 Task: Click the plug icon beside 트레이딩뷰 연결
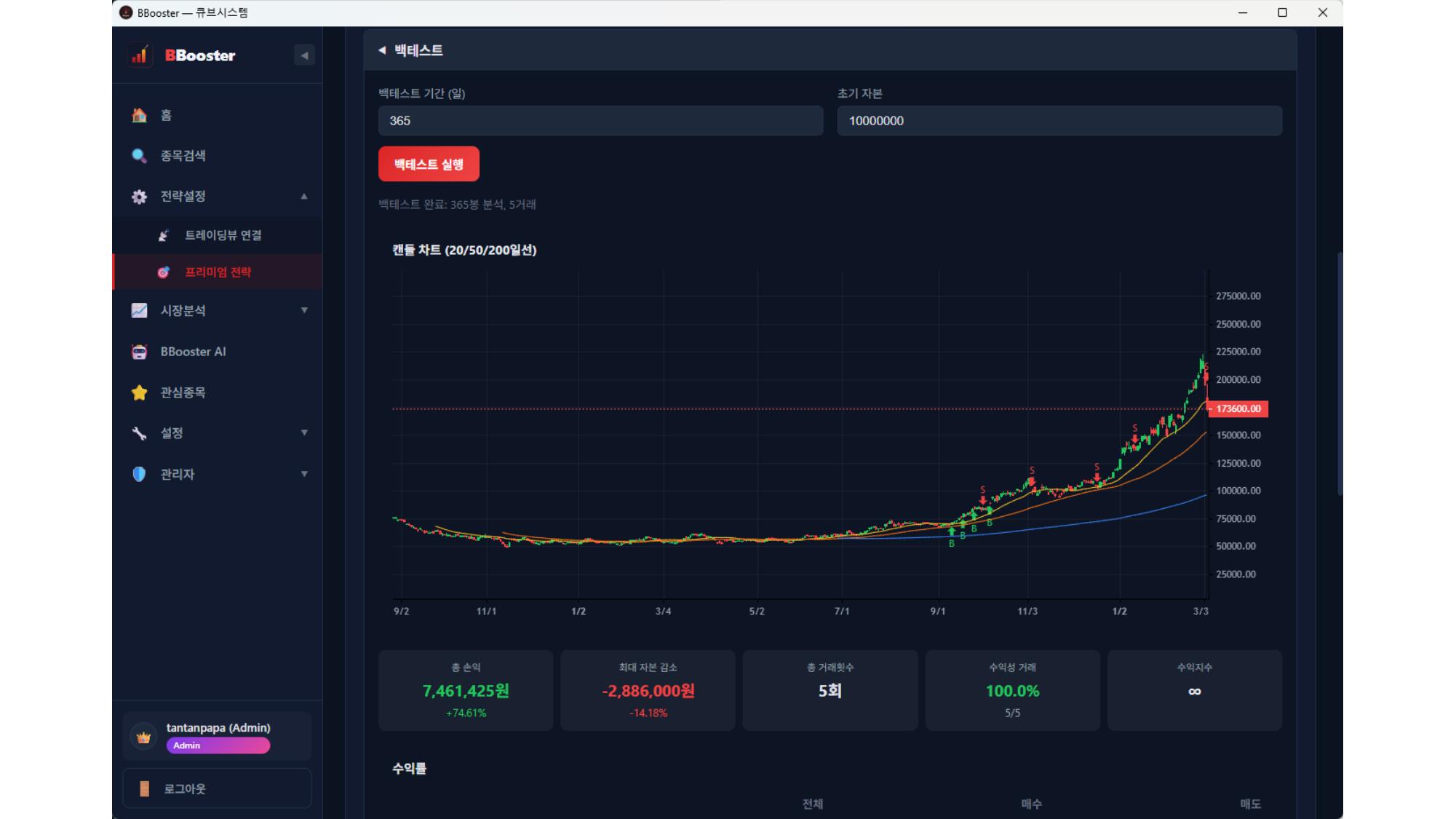(164, 235)
